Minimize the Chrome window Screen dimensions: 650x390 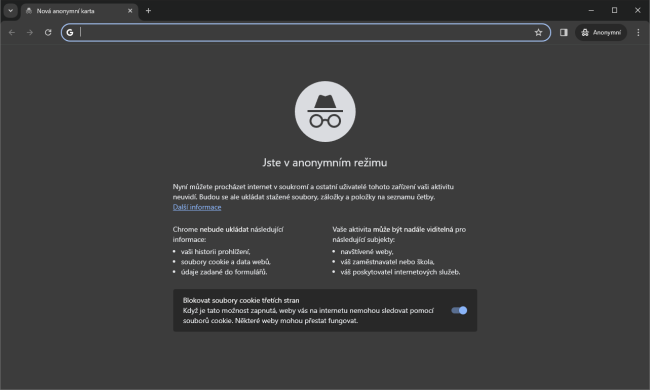(591, 10)
